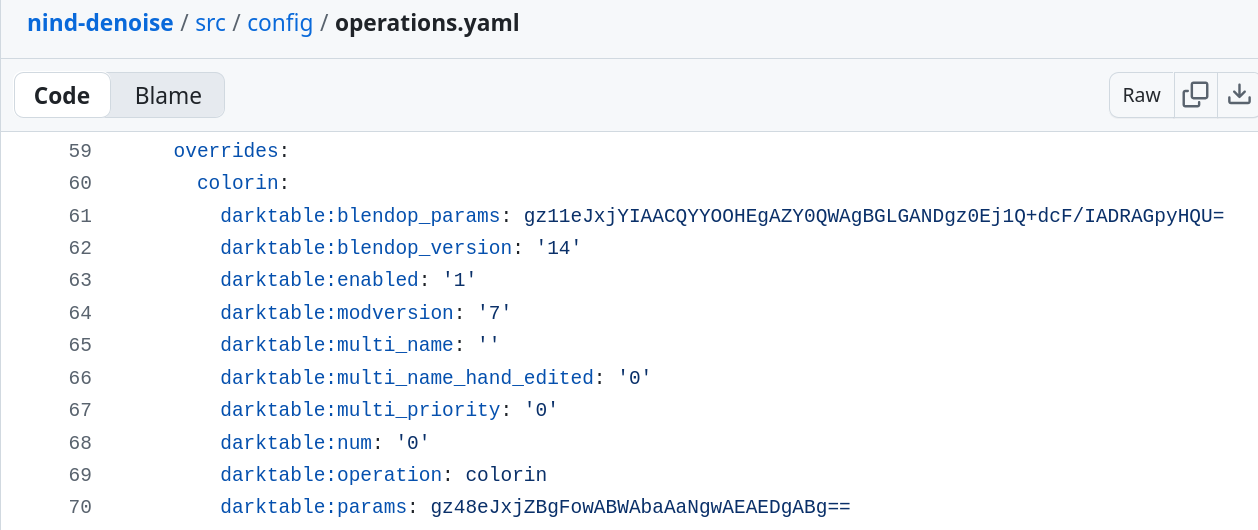
Task: Switch to the Blame view tab
Action: click(x=168, y=96)
